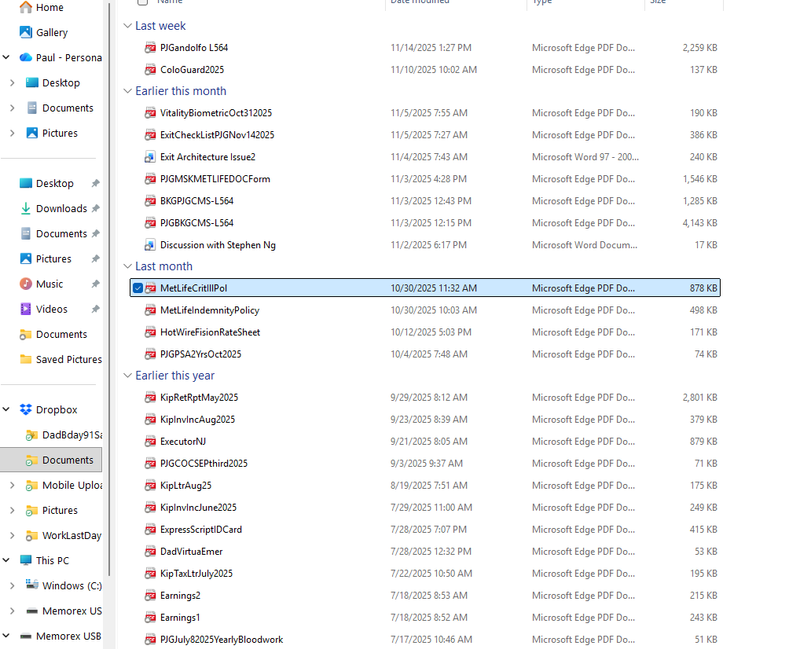Click PDF icon of PJGandolfo L564
The width and height of the screenshot is (800, 649).
150,48
